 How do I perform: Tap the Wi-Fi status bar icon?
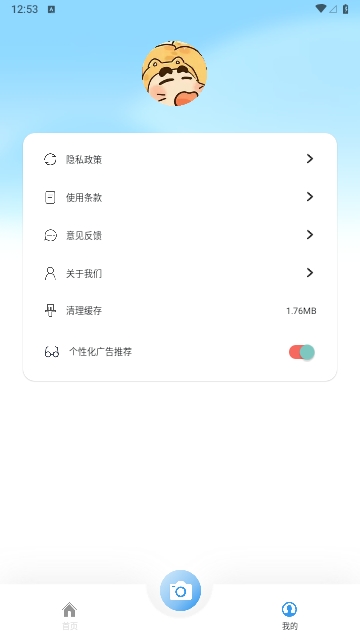coord(321,9)
